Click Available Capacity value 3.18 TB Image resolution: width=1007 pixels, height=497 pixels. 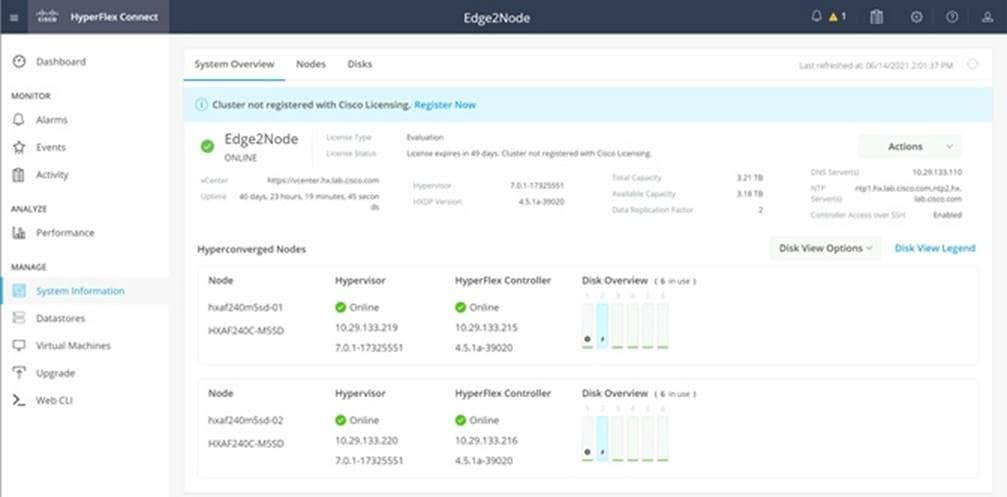[749, 193]
